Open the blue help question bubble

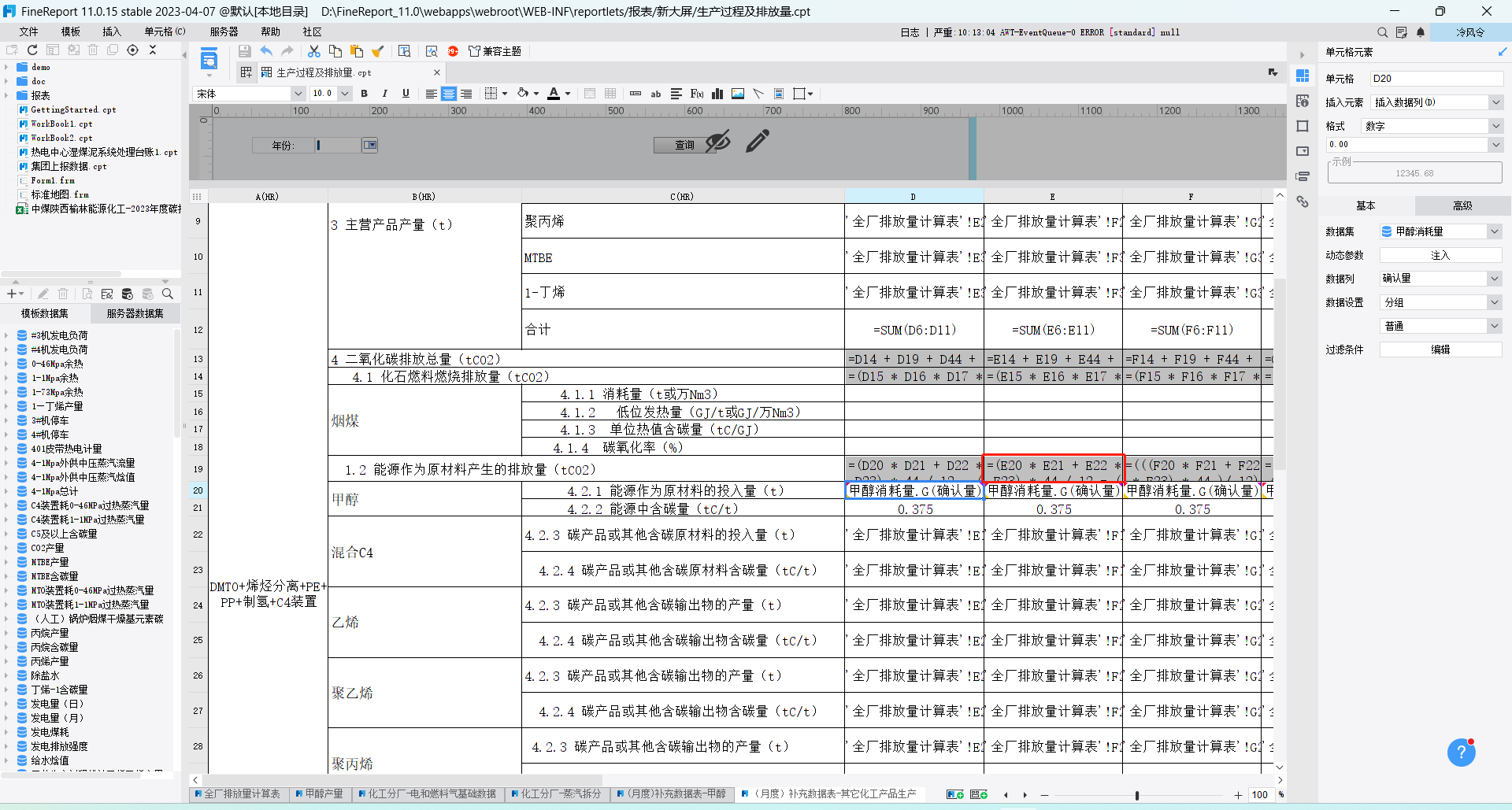pos(1461,752)
